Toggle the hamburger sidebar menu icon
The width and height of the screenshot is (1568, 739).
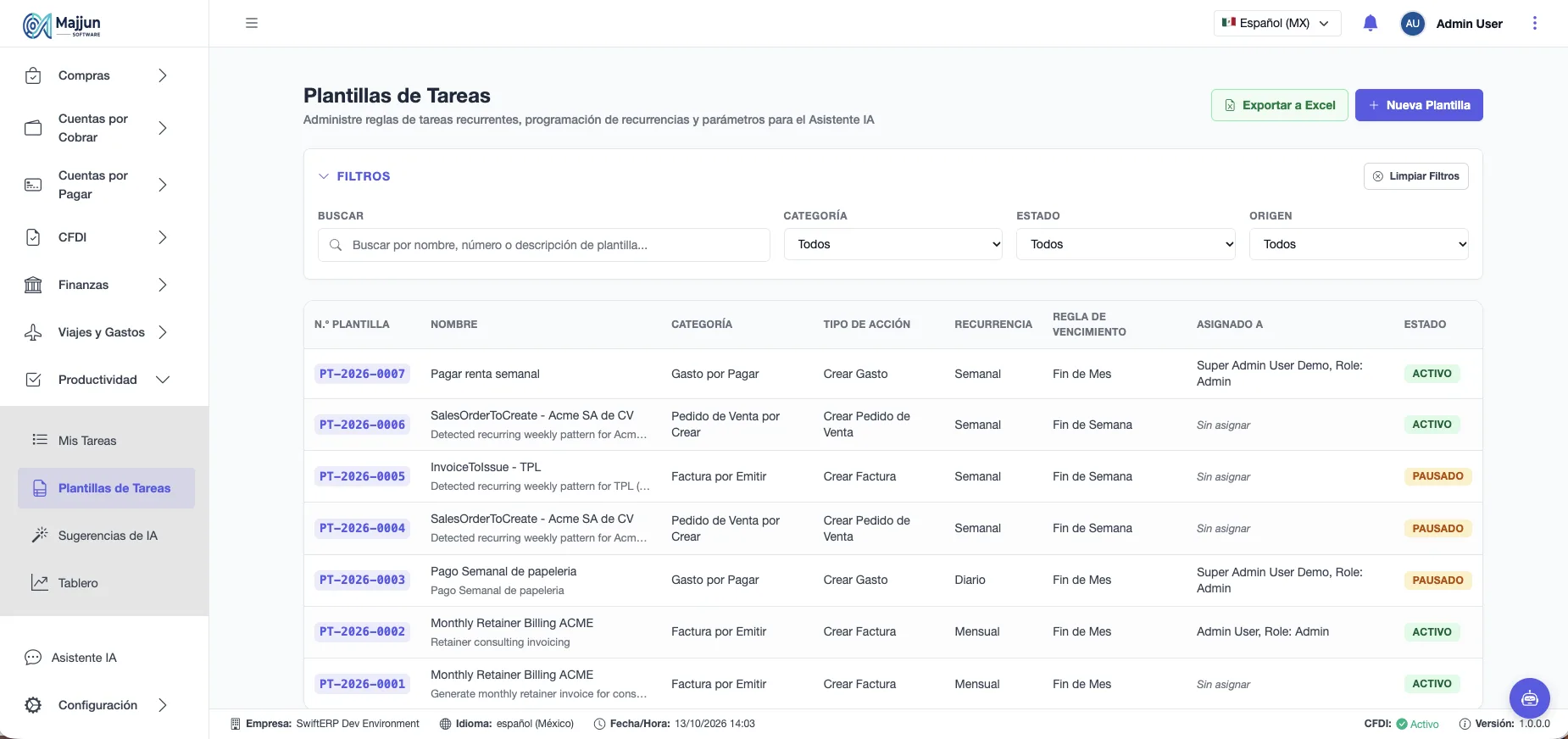coord(252,23)
